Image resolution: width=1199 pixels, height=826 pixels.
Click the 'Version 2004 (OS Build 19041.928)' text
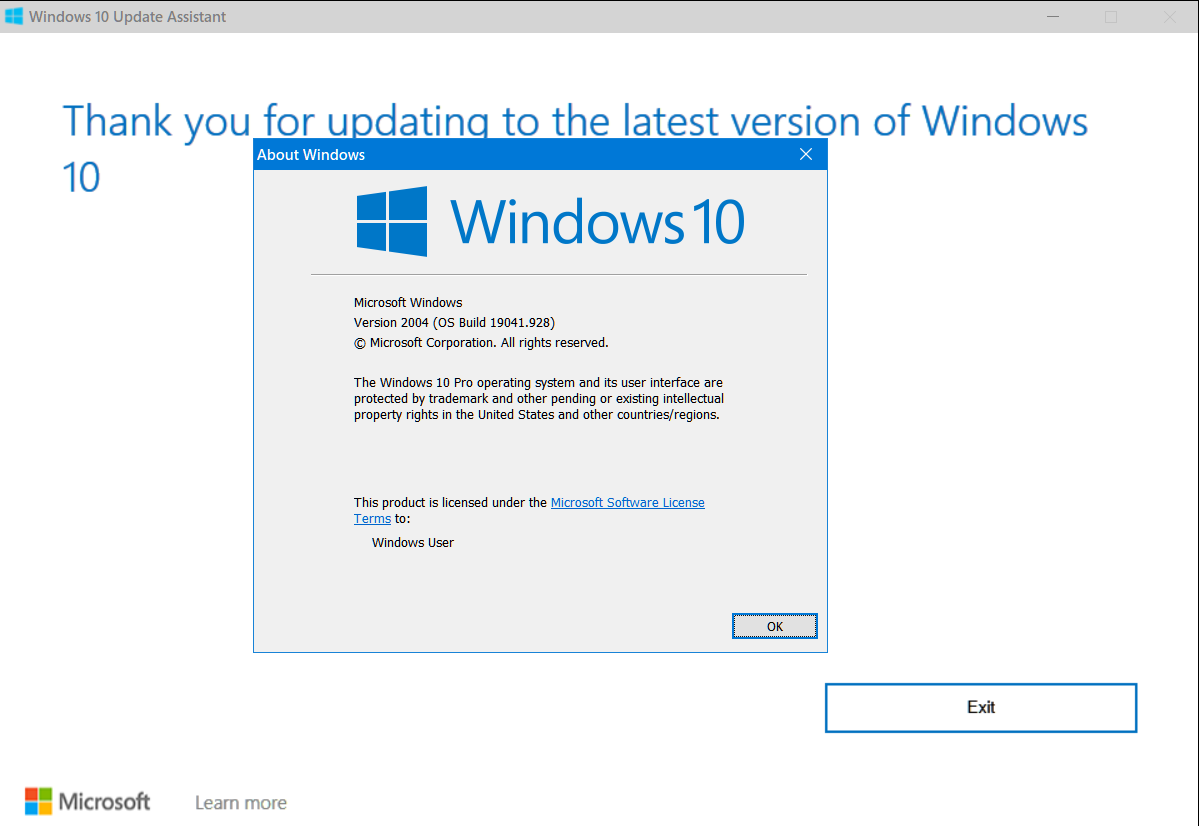pyautogui.click(x=454, y=323)
